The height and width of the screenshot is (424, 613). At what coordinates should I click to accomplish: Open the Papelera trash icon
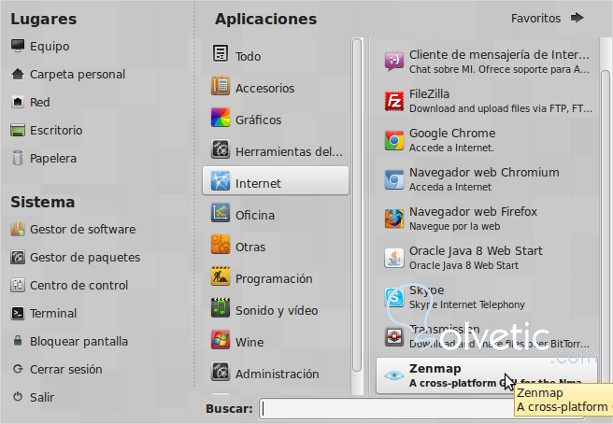click(18, 158)
